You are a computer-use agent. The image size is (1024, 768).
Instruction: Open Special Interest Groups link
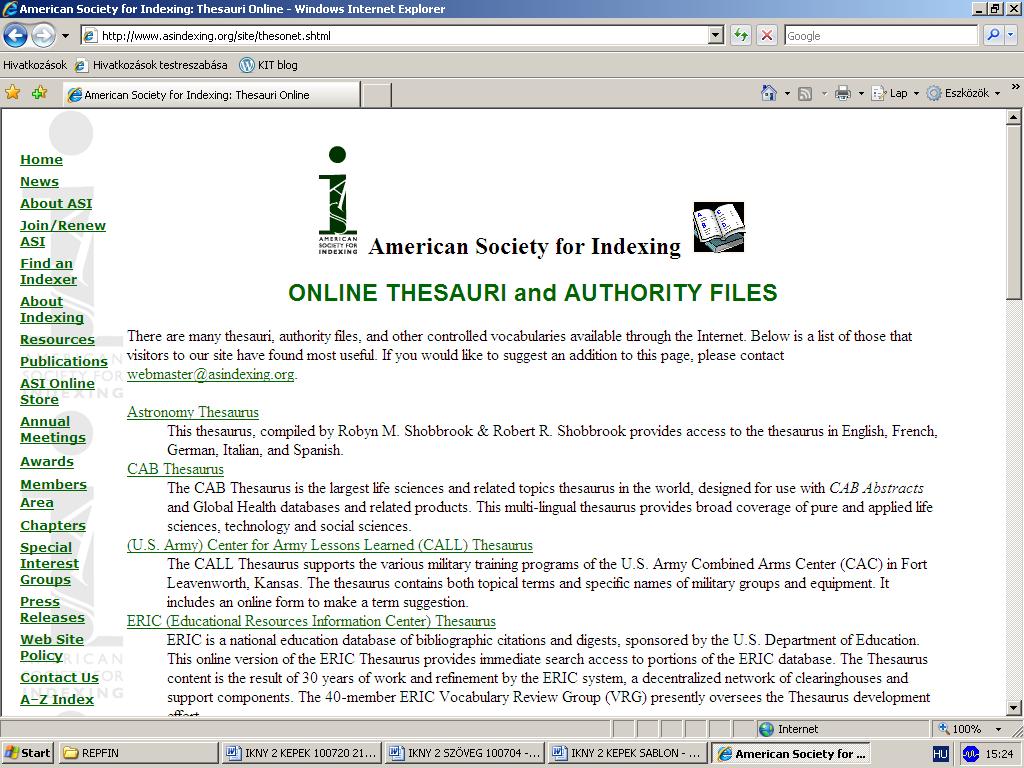(x=49, y=563)
